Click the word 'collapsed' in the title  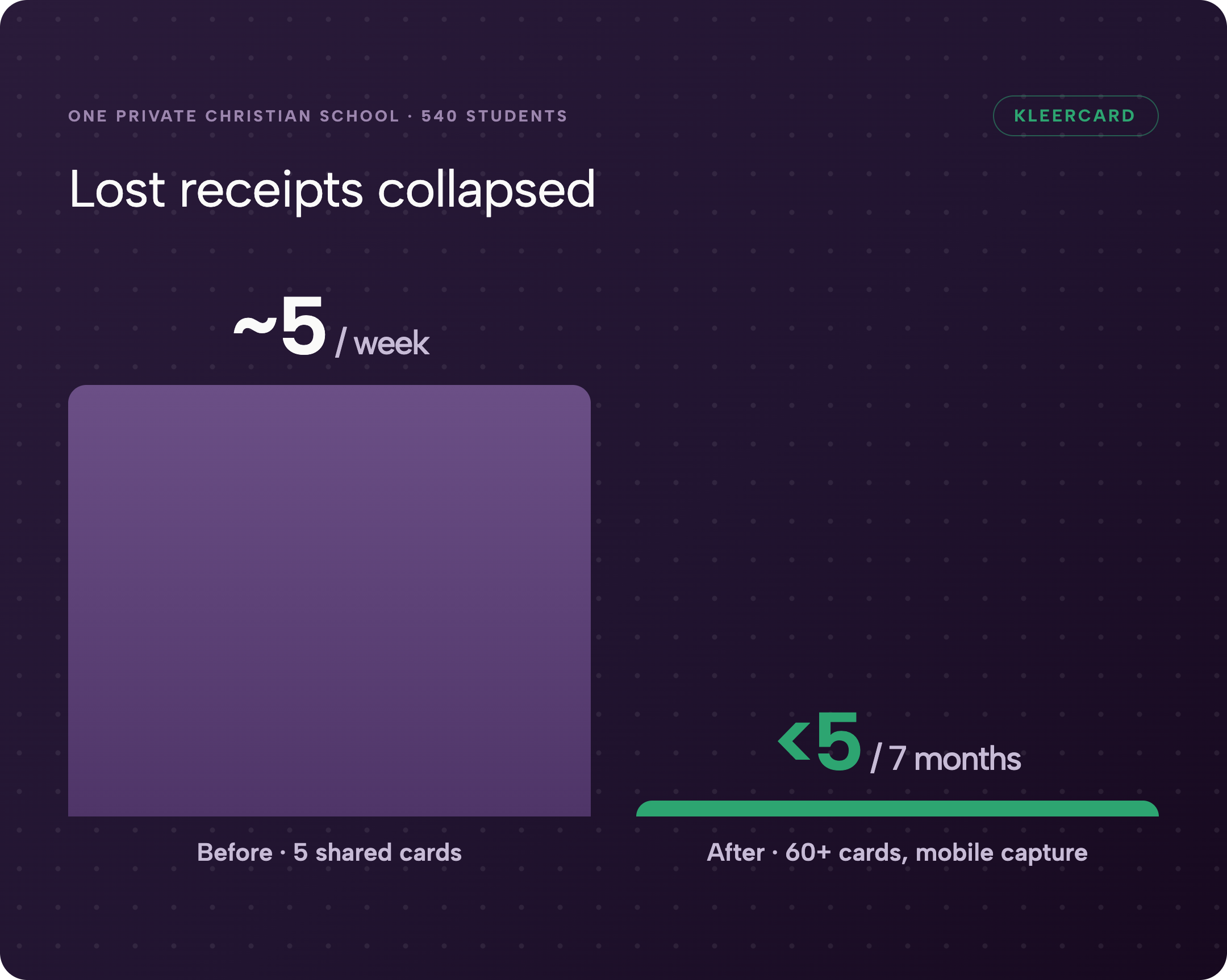[x=487, y=191]
